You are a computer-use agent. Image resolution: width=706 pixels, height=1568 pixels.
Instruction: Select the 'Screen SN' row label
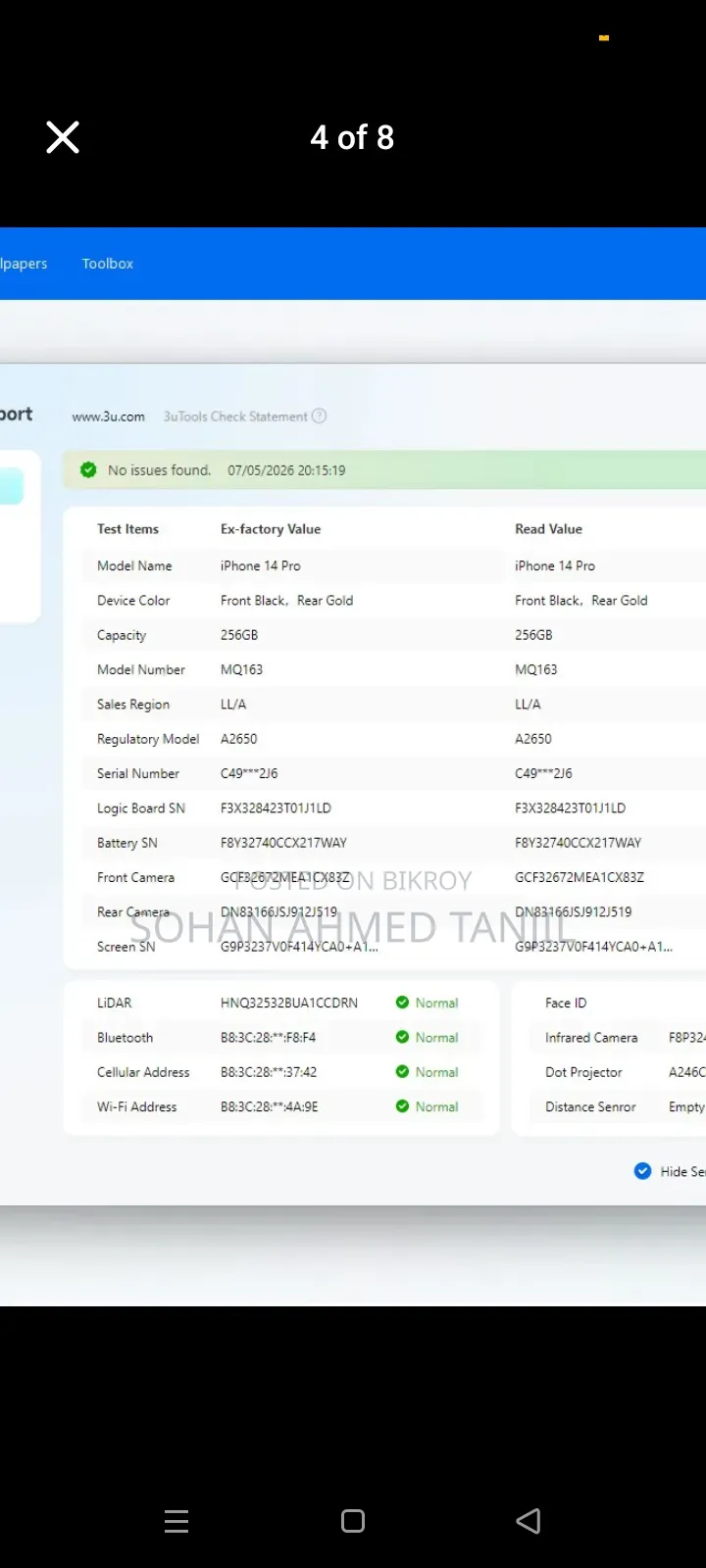coord(126,947)
